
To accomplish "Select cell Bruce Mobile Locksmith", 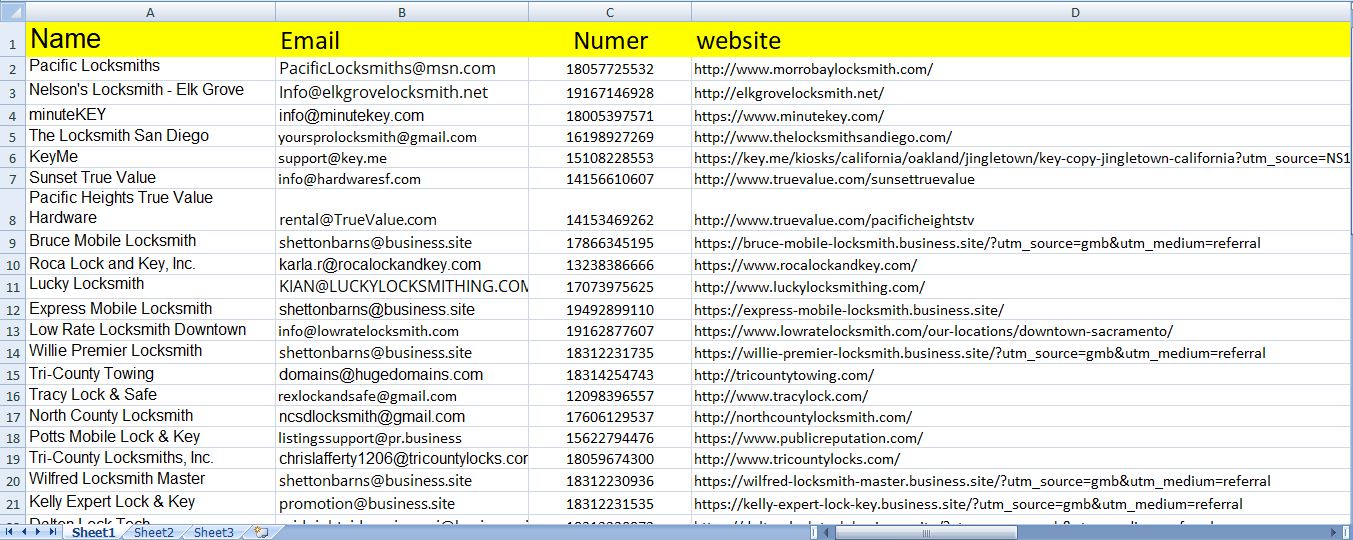I will (x=150, y=242).
